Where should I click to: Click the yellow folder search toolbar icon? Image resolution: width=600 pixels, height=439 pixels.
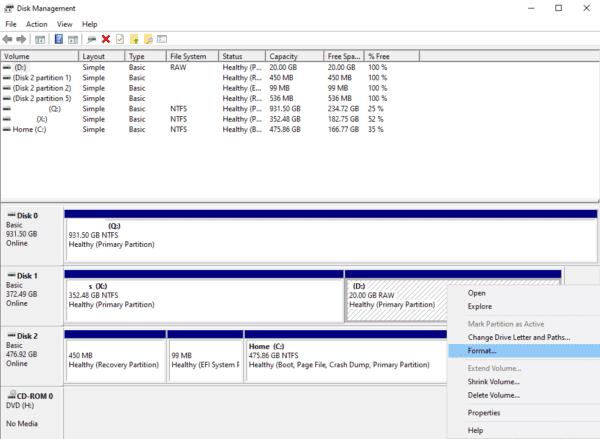(x=148, y=39)
